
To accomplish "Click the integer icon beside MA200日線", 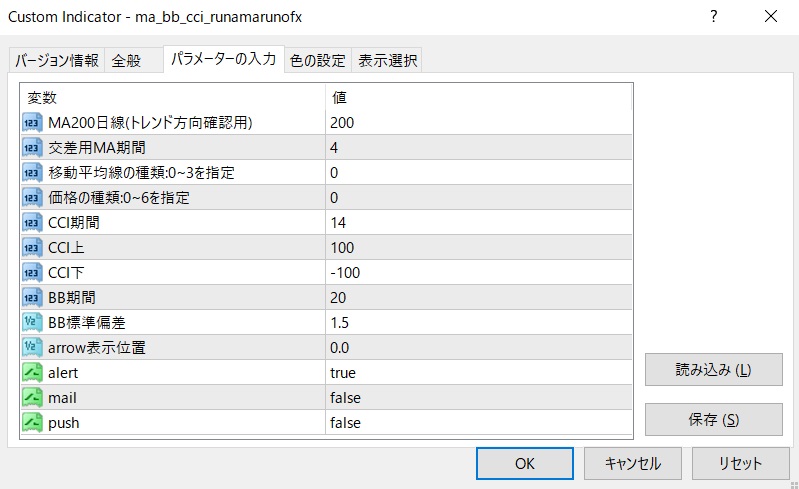I will coord(31,123).
